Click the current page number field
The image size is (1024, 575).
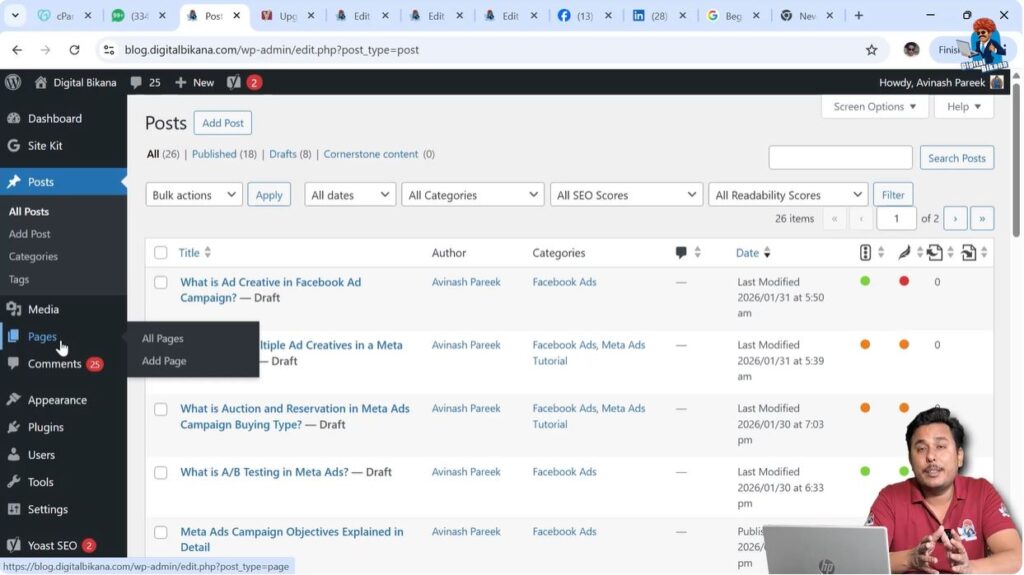[x=896, y=218]
